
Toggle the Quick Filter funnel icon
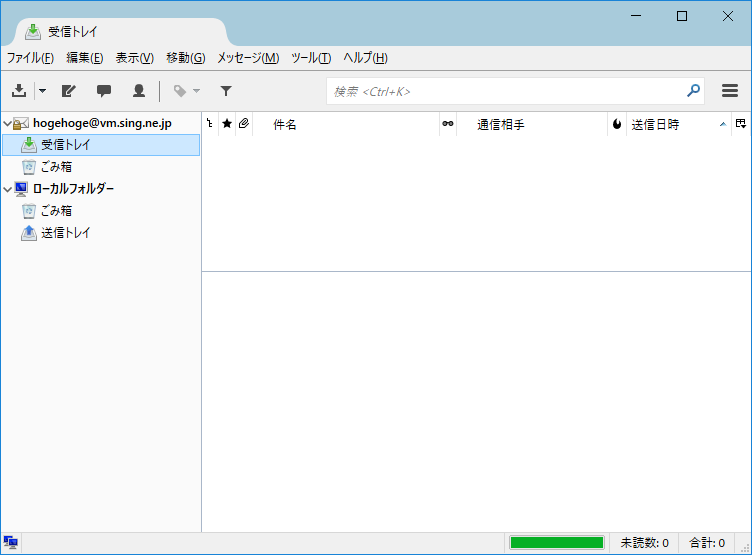[226, 91]
